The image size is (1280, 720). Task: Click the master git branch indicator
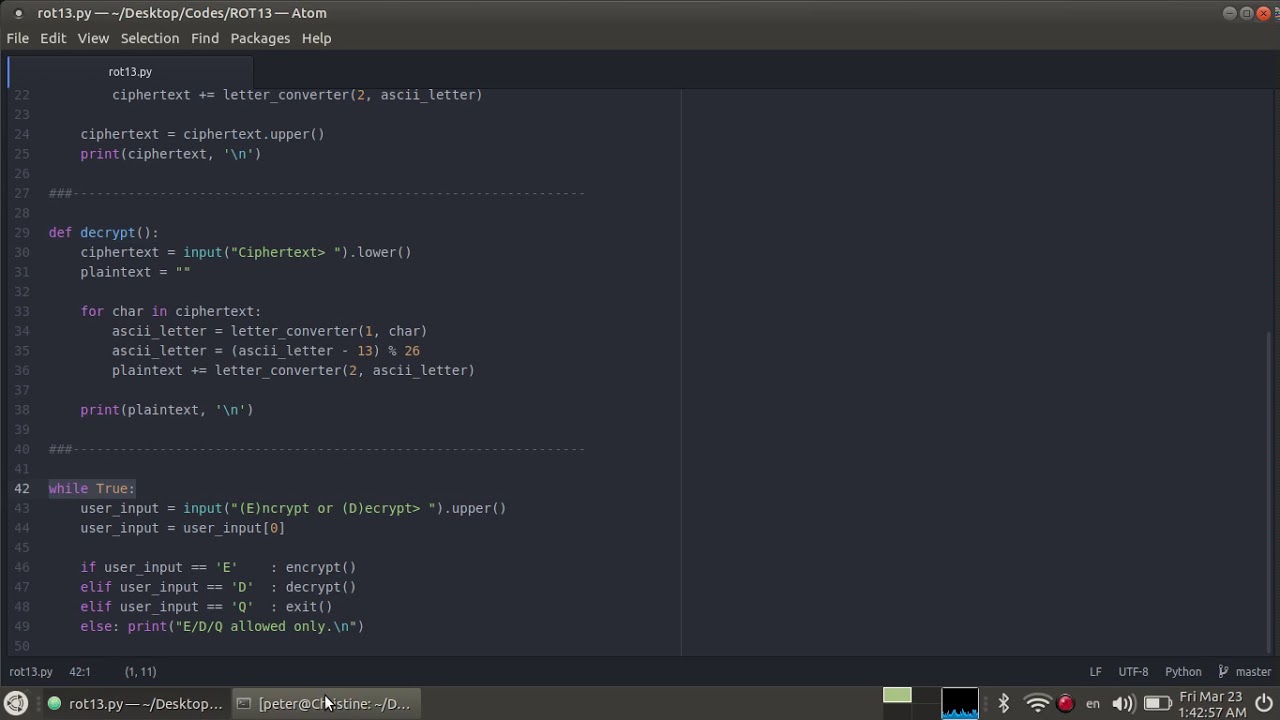pos(1253,672)
